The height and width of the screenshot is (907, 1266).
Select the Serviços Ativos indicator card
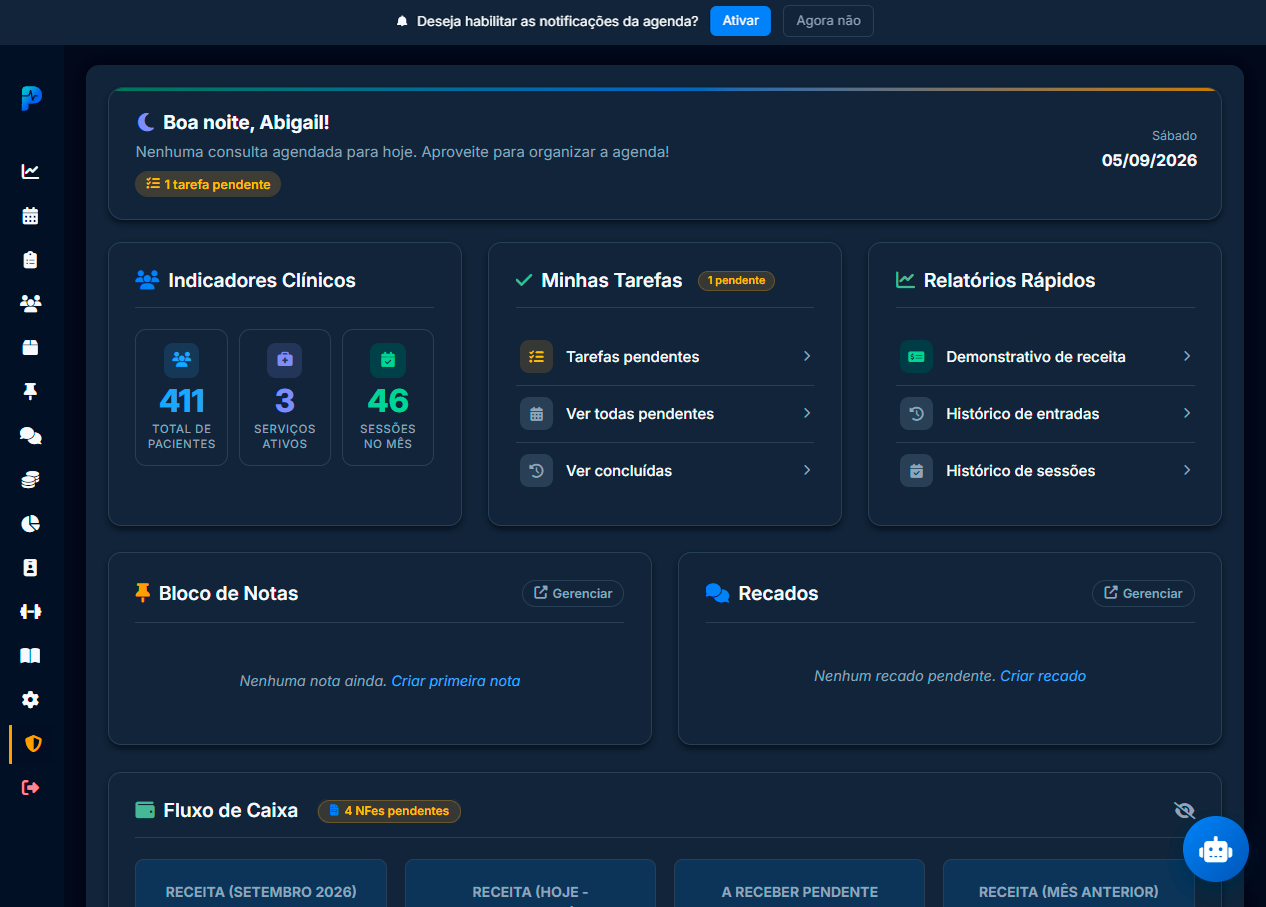[x=285, y=398]
